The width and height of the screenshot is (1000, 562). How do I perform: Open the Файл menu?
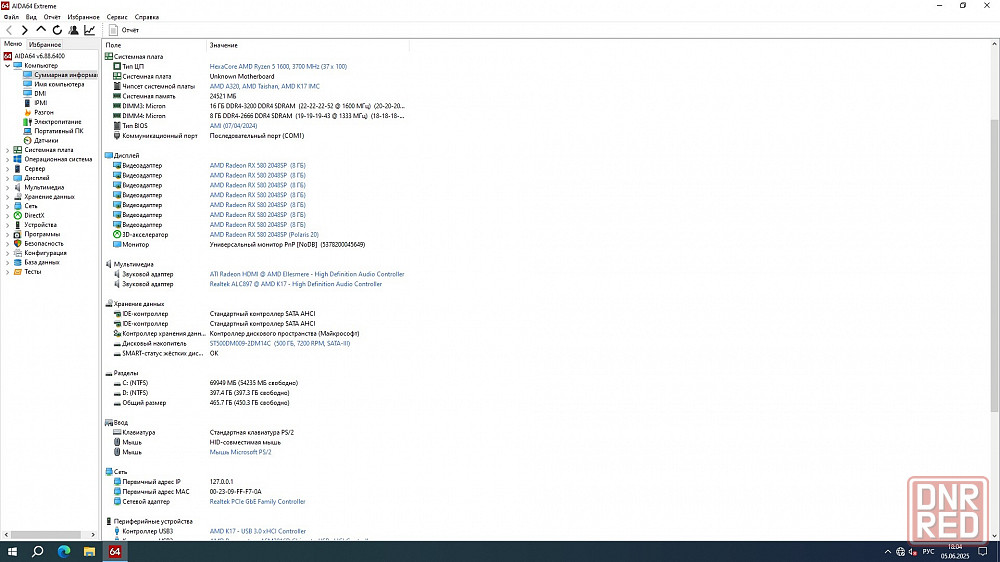point(11,17)
